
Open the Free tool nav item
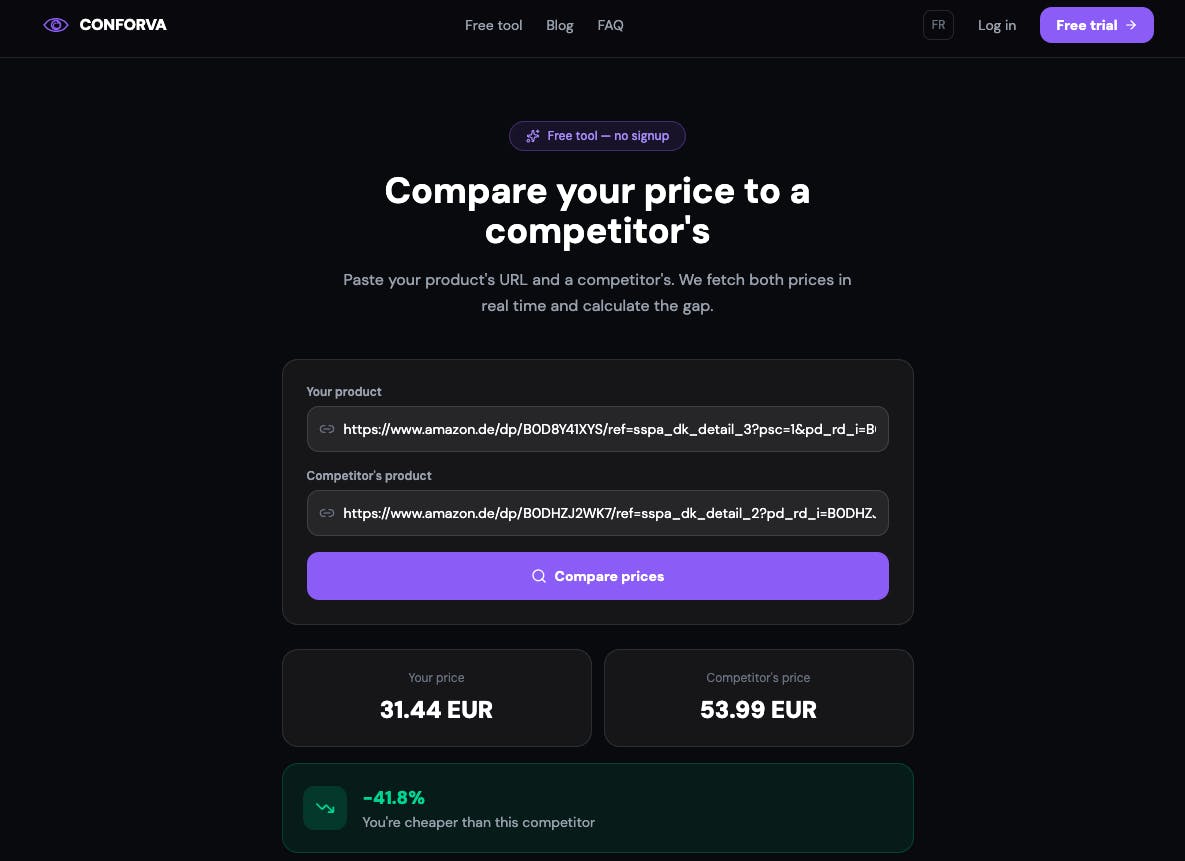493,25
